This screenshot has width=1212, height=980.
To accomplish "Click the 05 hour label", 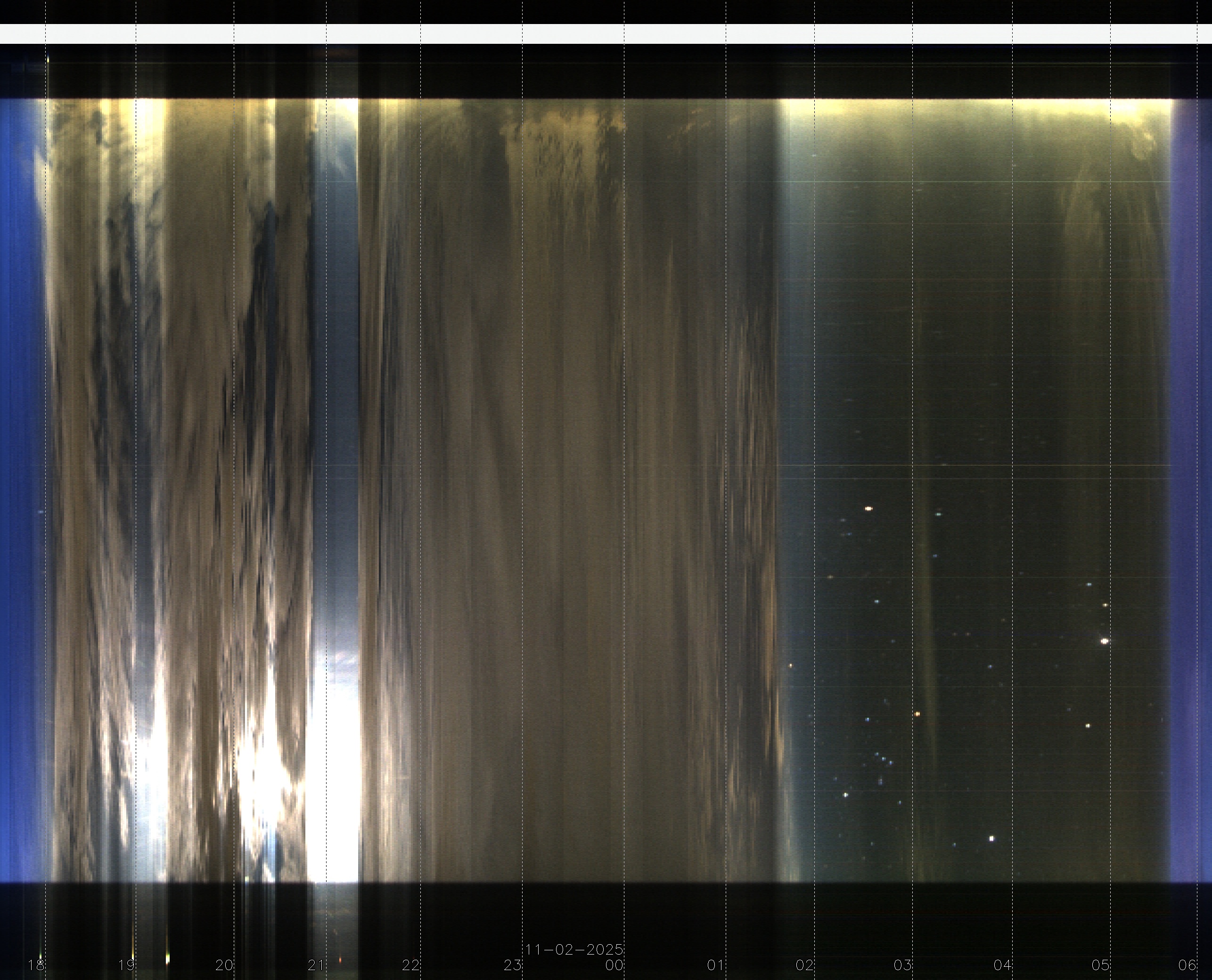I will tap(1101, 965).
